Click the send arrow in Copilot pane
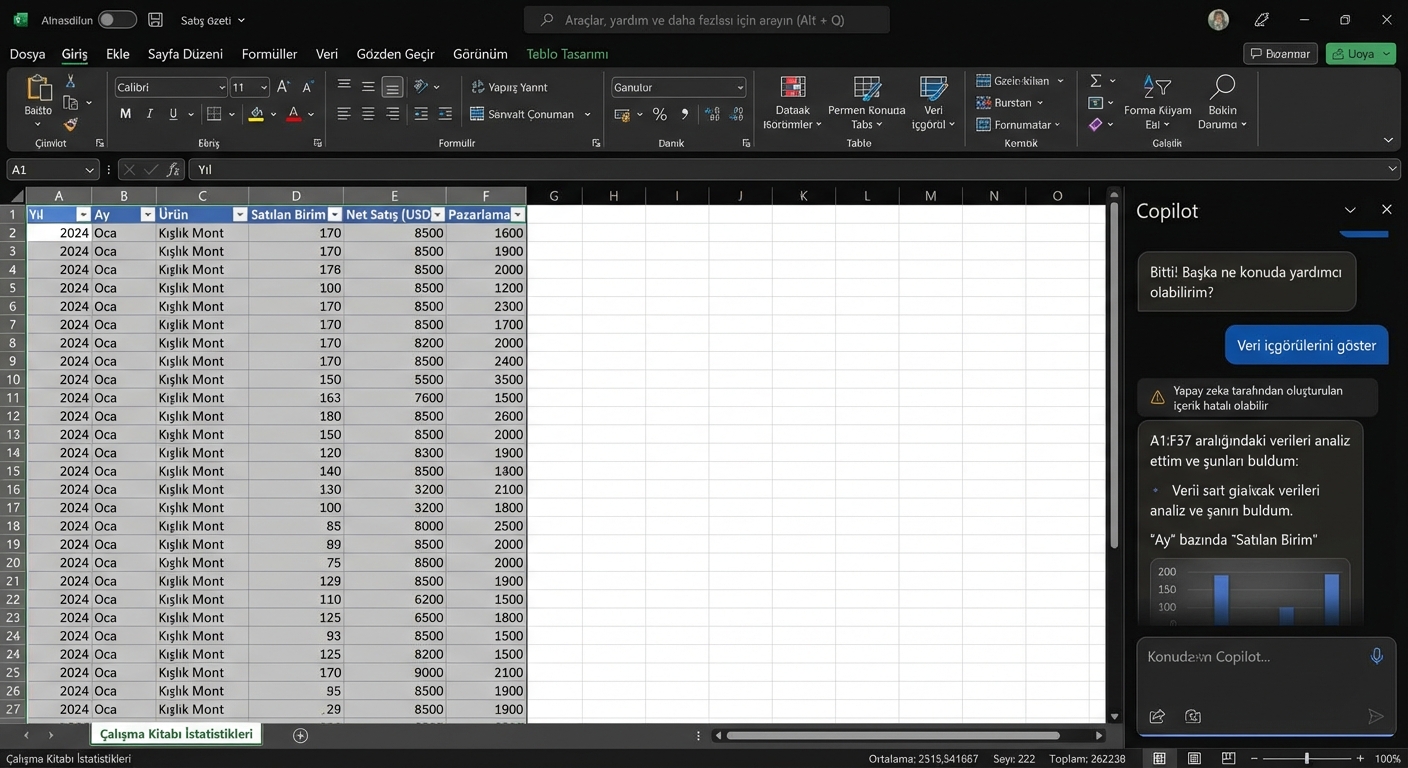This screenshot has height=768, width=1408. [1376, 716]
